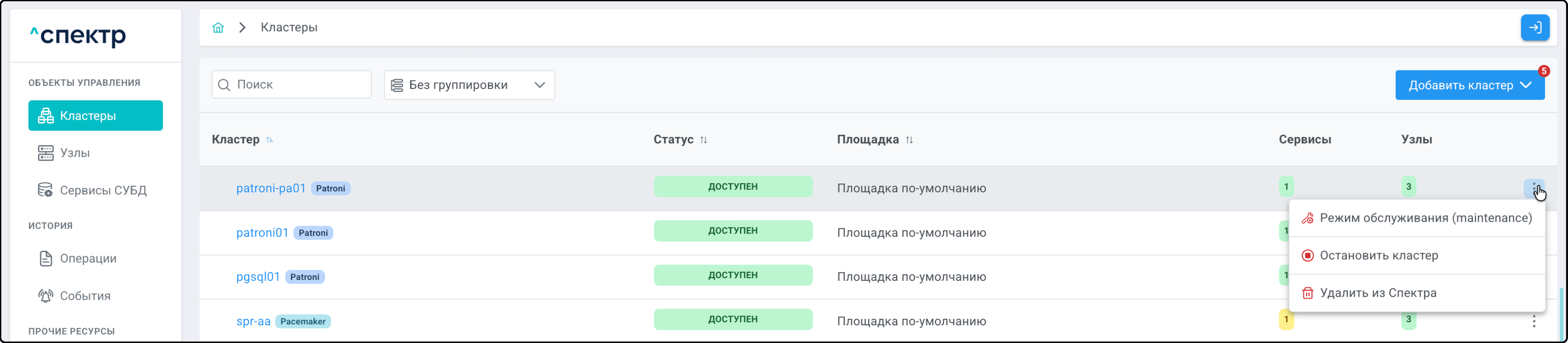Click the home breadcrumb icon
The image size is (1568, 343).
(218, 28)
